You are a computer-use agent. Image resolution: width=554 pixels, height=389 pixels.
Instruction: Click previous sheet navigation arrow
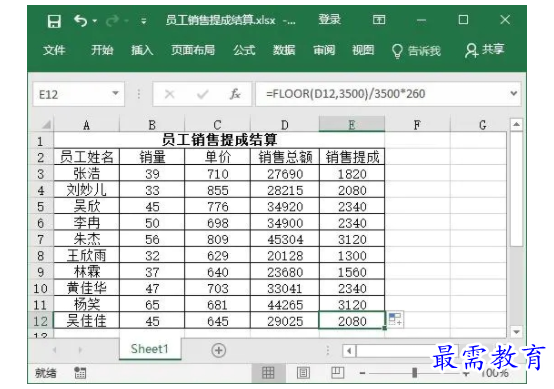[54, 350]
